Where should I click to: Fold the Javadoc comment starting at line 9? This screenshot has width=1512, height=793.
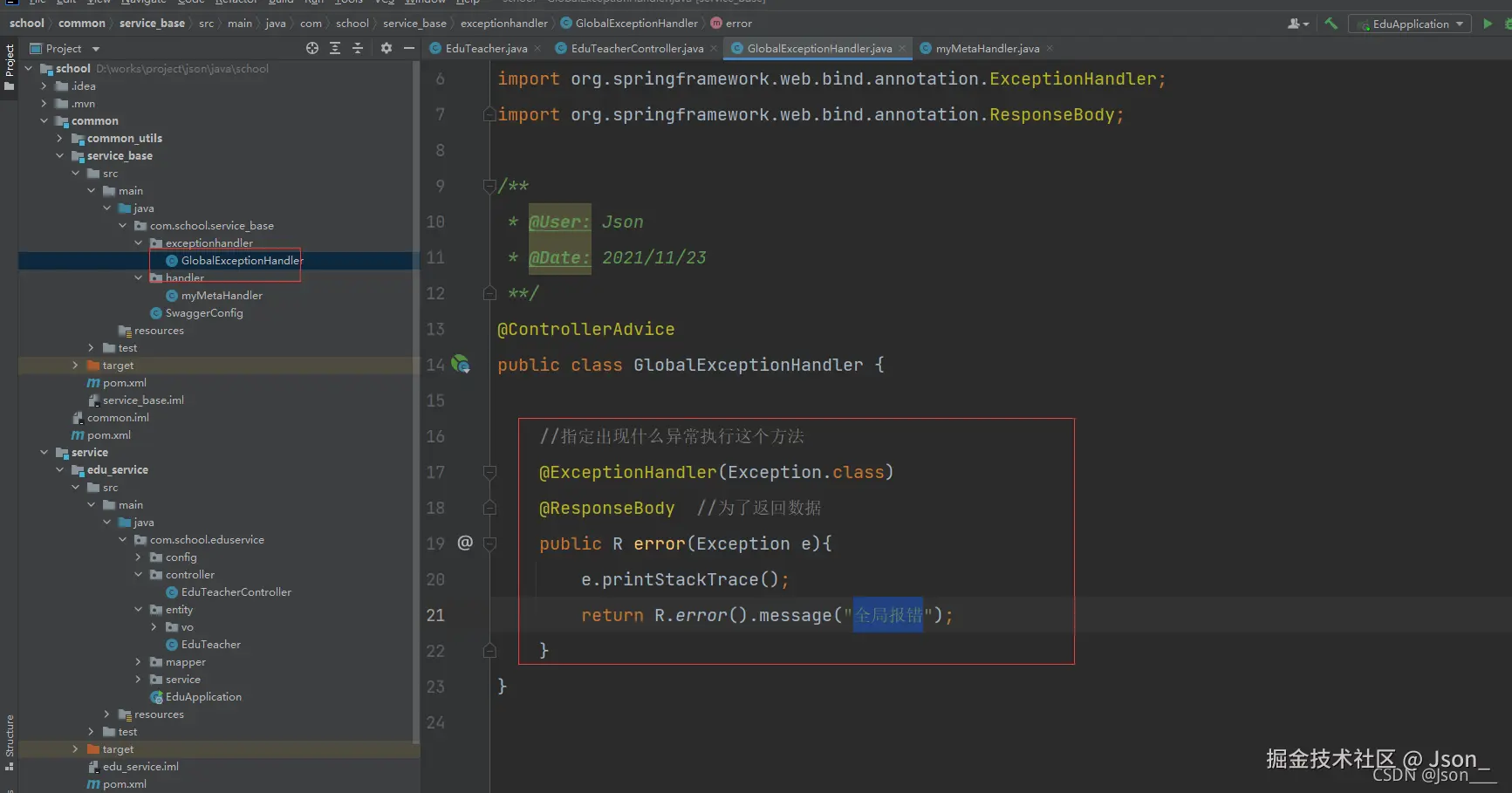(x=489, y=186)
